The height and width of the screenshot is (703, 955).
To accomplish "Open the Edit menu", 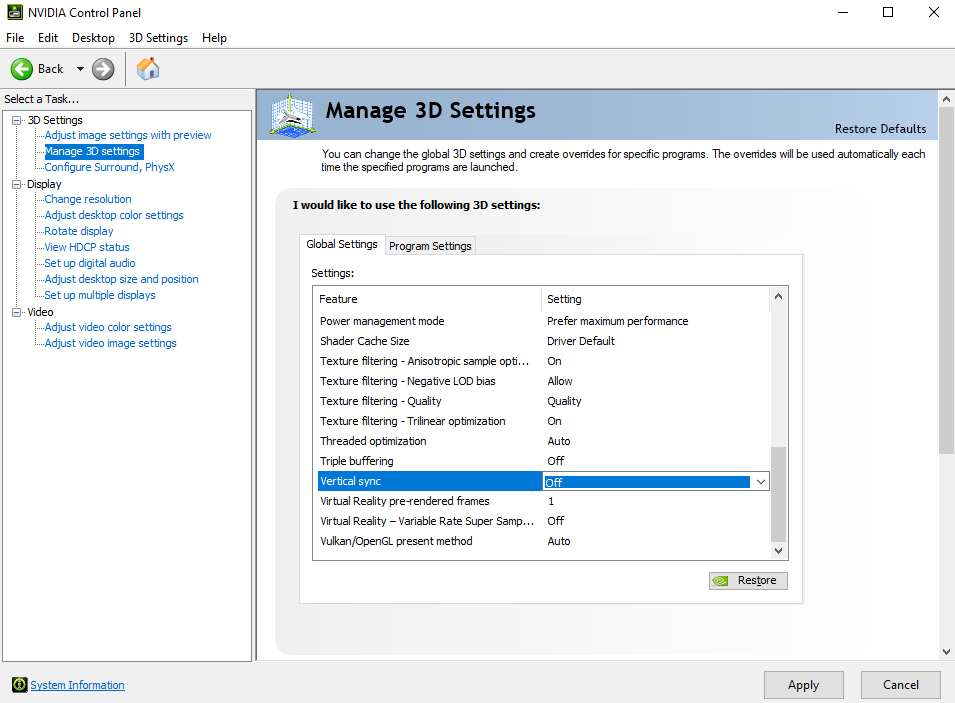I will pos(48,38).
